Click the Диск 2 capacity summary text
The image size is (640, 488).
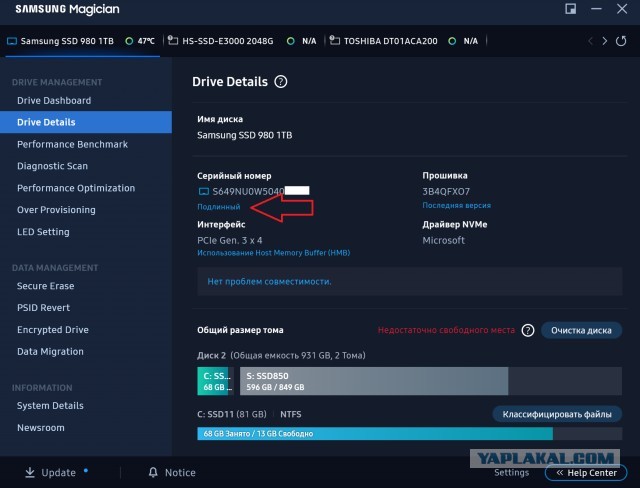click(281, 355)
